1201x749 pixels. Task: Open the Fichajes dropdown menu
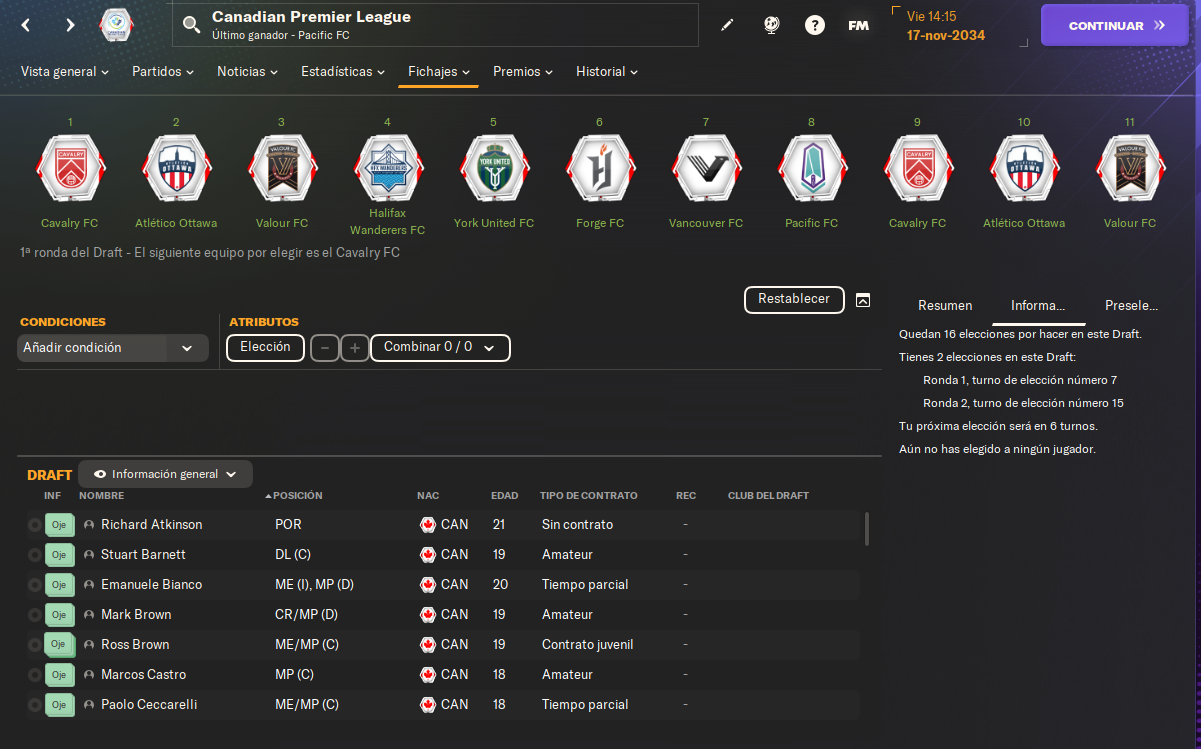pos(439,72)
